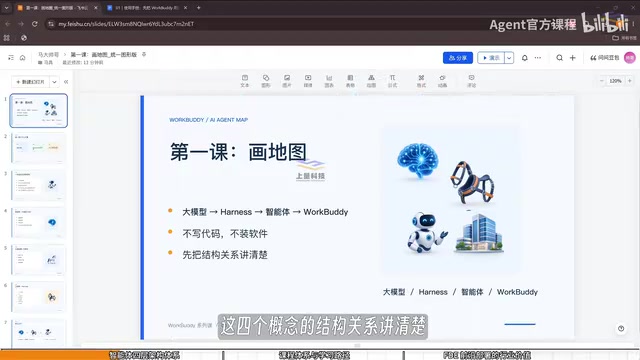The width and height of the screenshot is (640, 360).
Task: Insert a chart (图表 tool)
Action: pyautogui.click(x=329, y=81)
